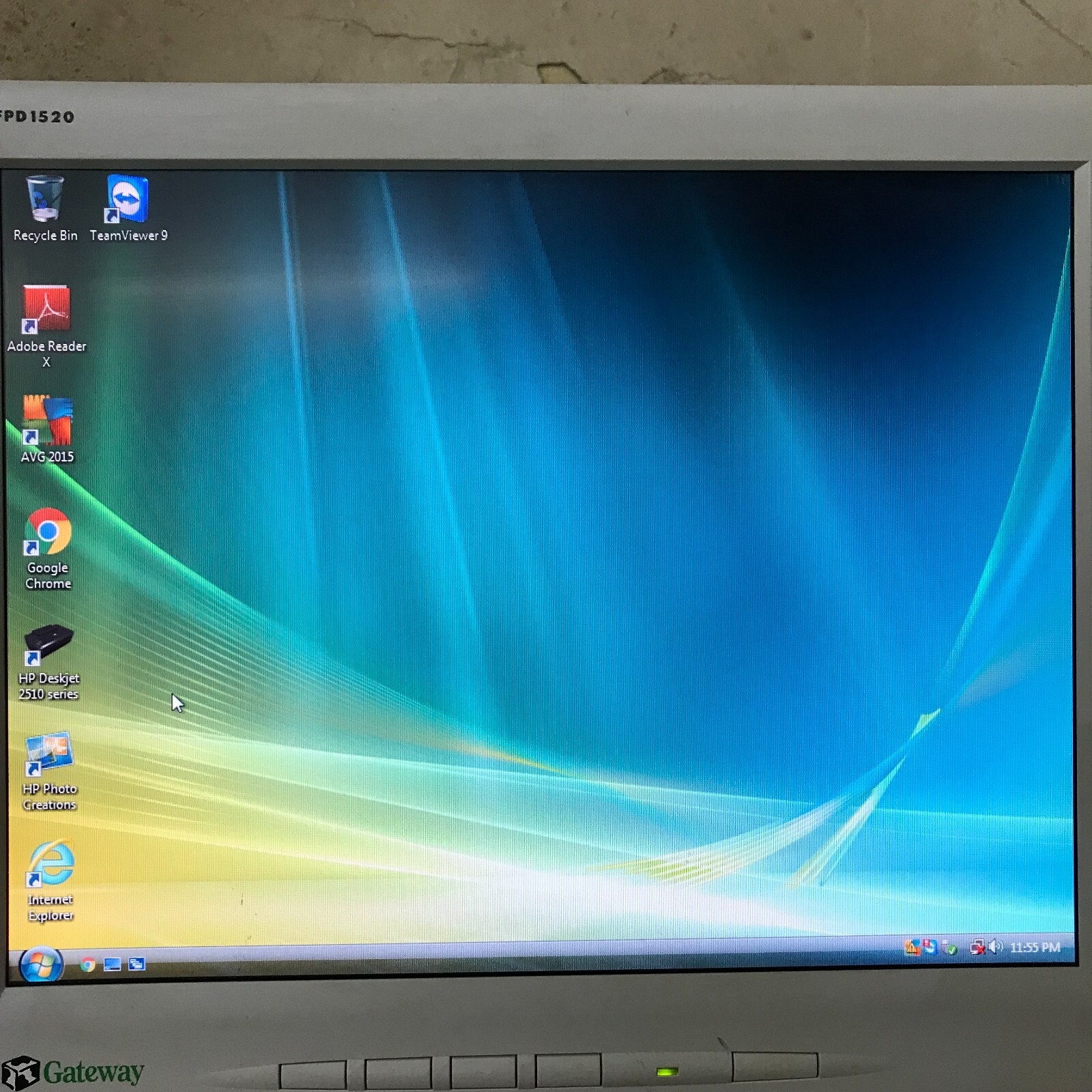
Task: Open the AVG warning icon in the system tray
Action: [x=911, y=947]
